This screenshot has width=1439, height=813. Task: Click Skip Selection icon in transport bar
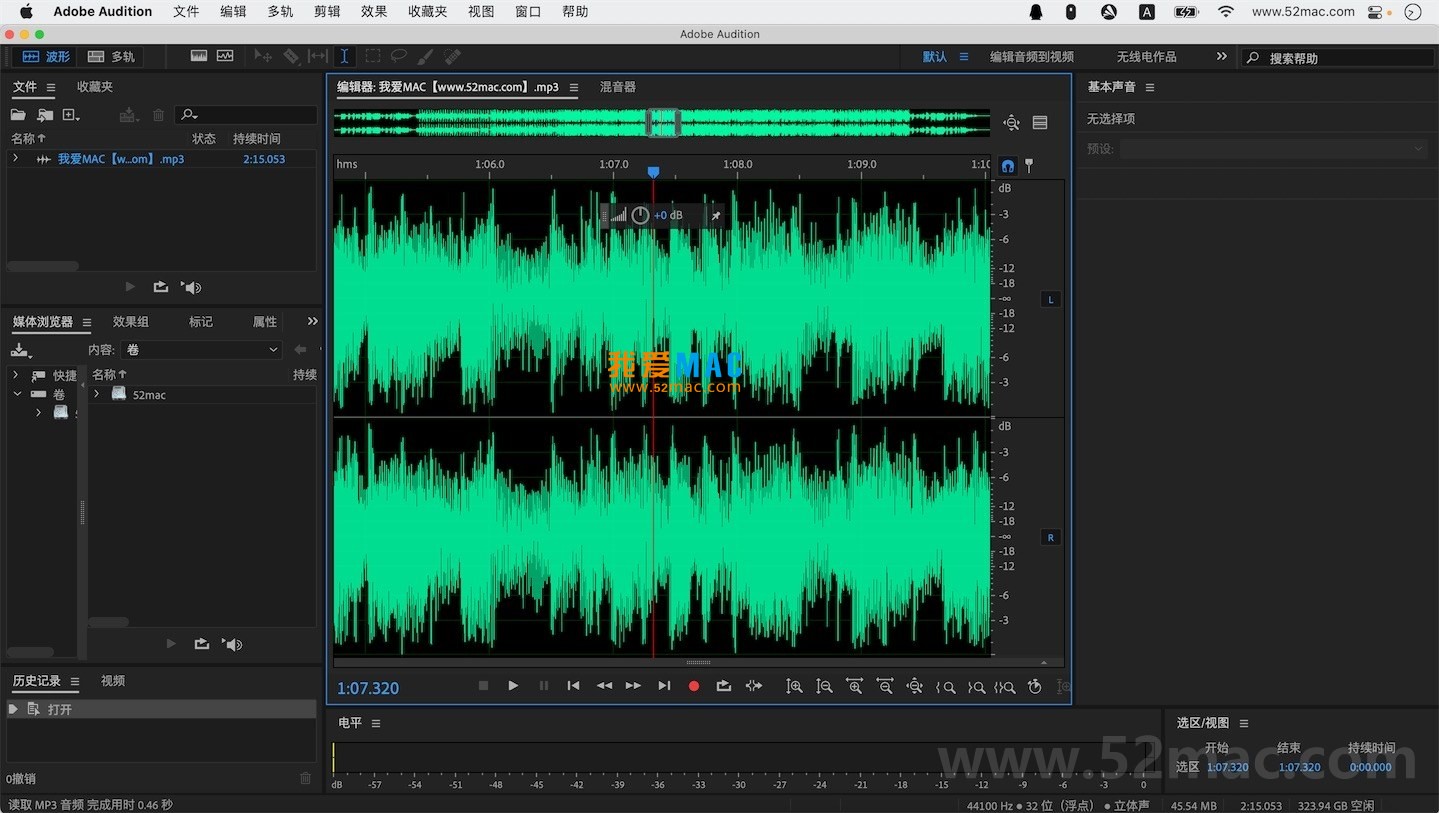754,686
